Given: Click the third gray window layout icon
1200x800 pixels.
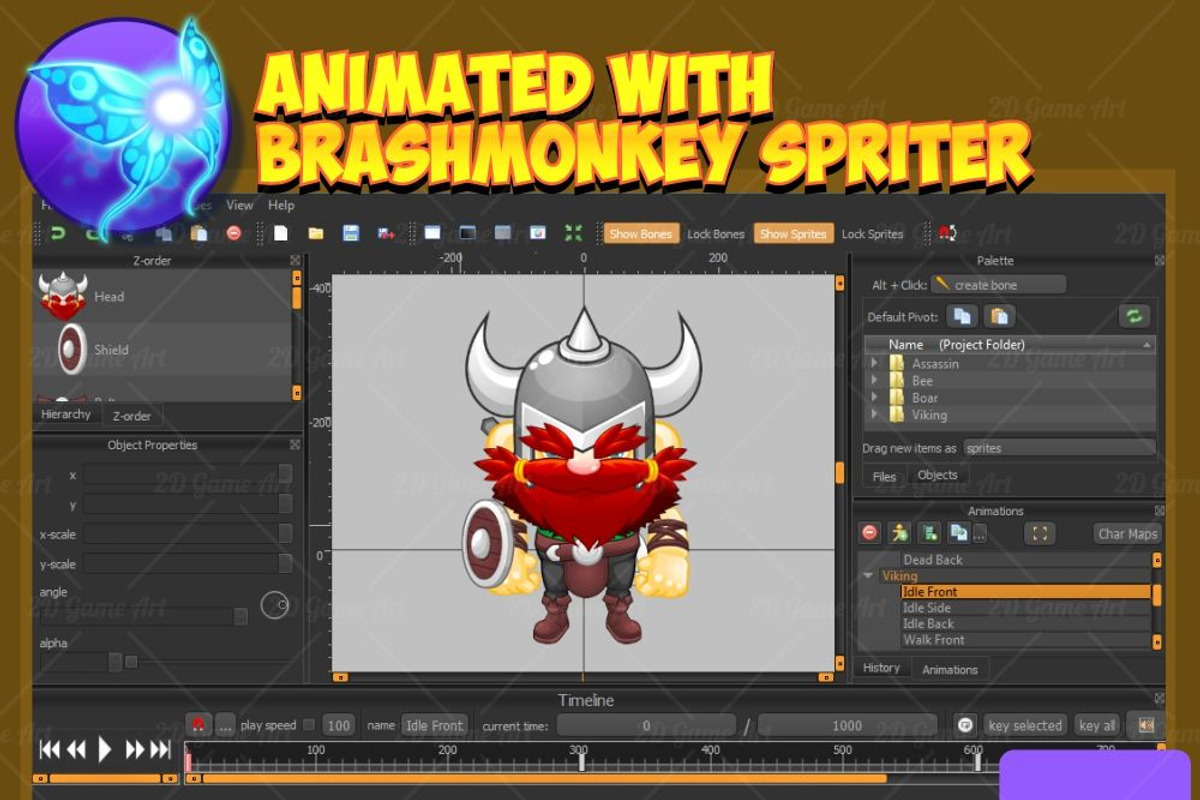Looking at the screenshot, I should [503, 233].
